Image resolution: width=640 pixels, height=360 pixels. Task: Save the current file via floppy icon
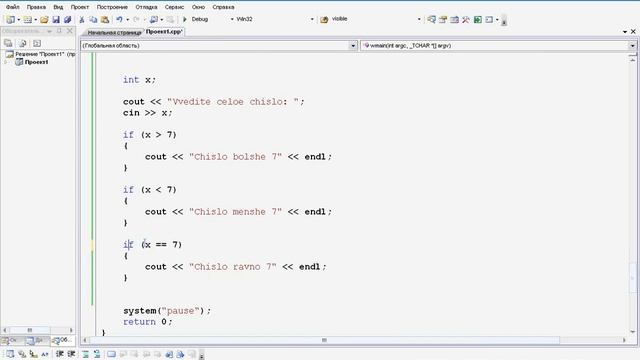(56, 19)
